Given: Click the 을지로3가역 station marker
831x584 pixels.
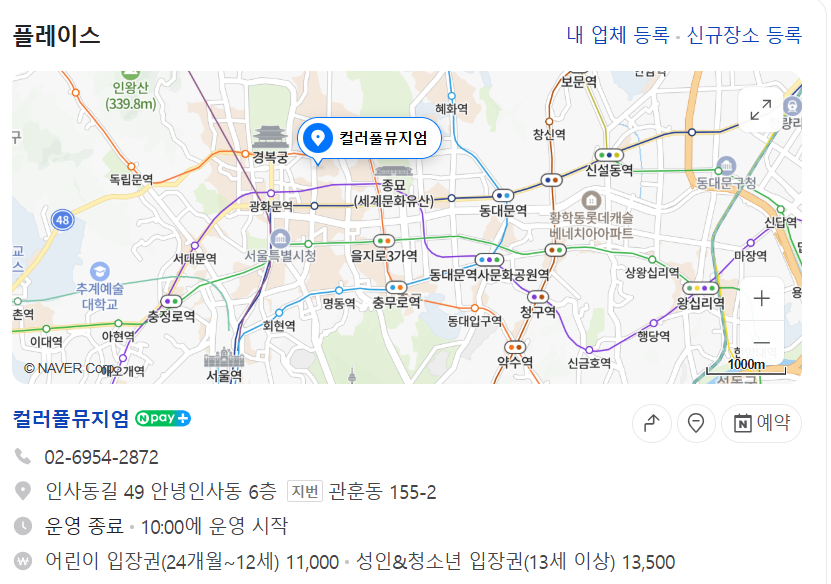Looking at the screenshot, I should 384,241.
